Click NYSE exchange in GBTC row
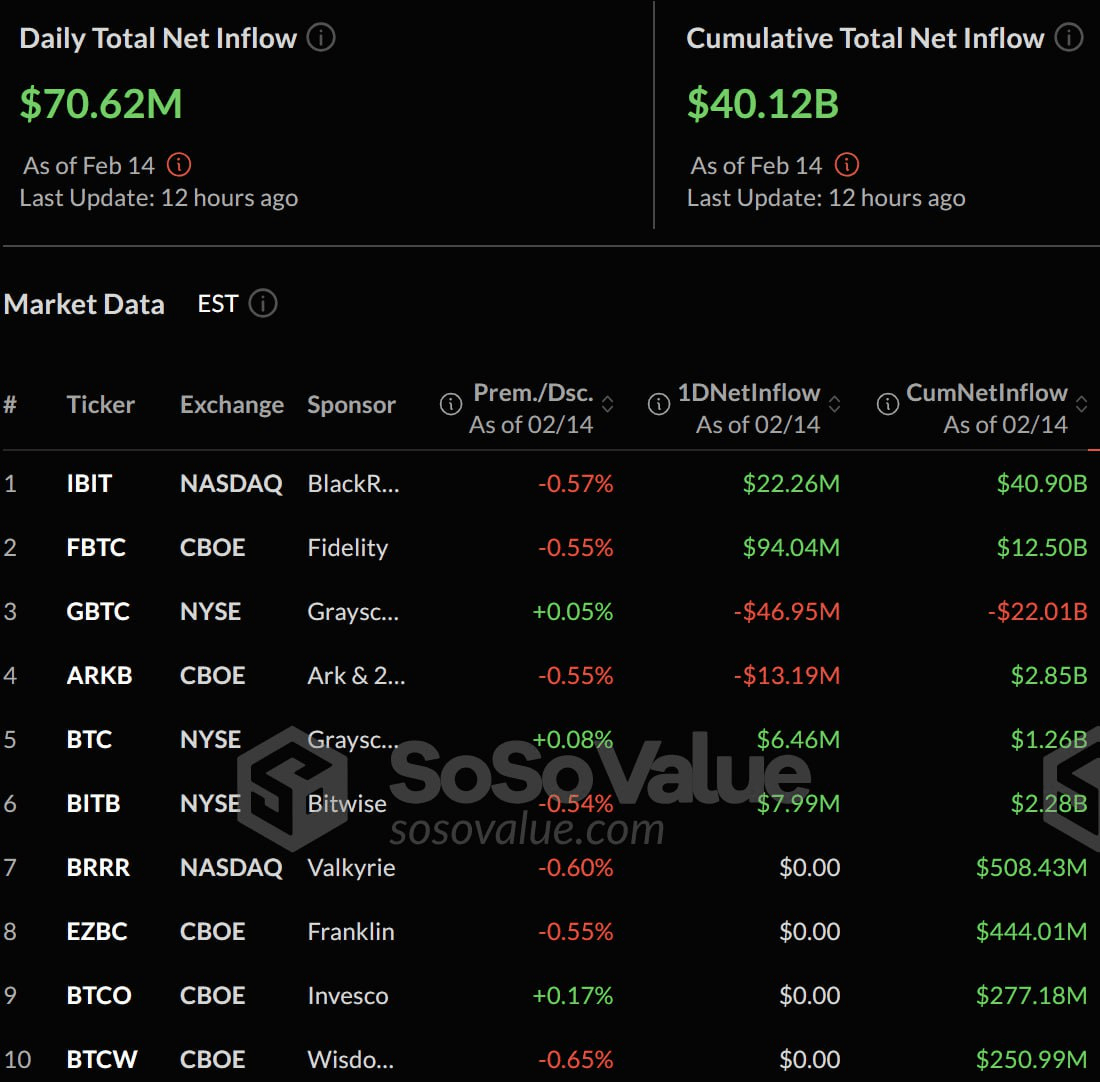 click(210, 611)
